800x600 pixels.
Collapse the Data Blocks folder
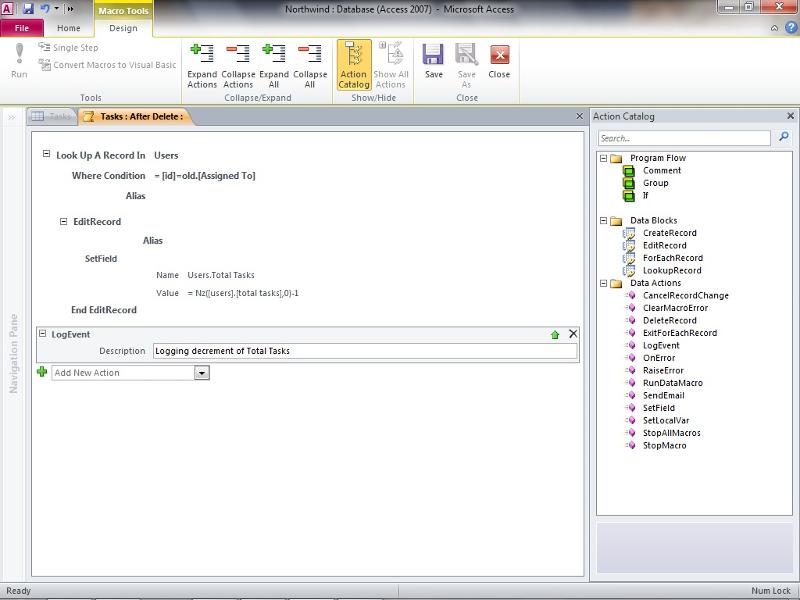(604, 220)
